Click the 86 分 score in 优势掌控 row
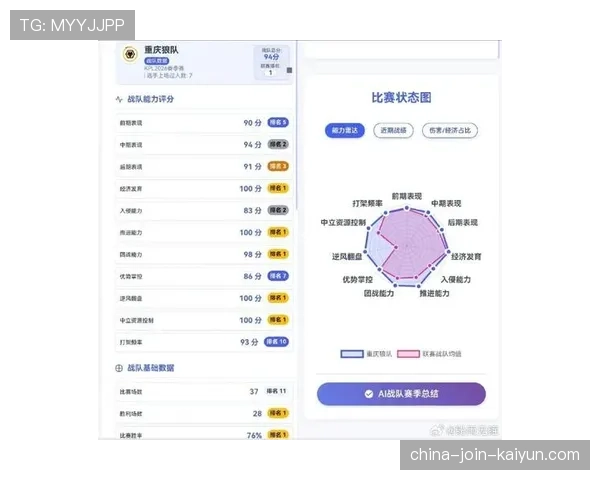The width and height of the screenshot is (600, 480). pos(253,276)
